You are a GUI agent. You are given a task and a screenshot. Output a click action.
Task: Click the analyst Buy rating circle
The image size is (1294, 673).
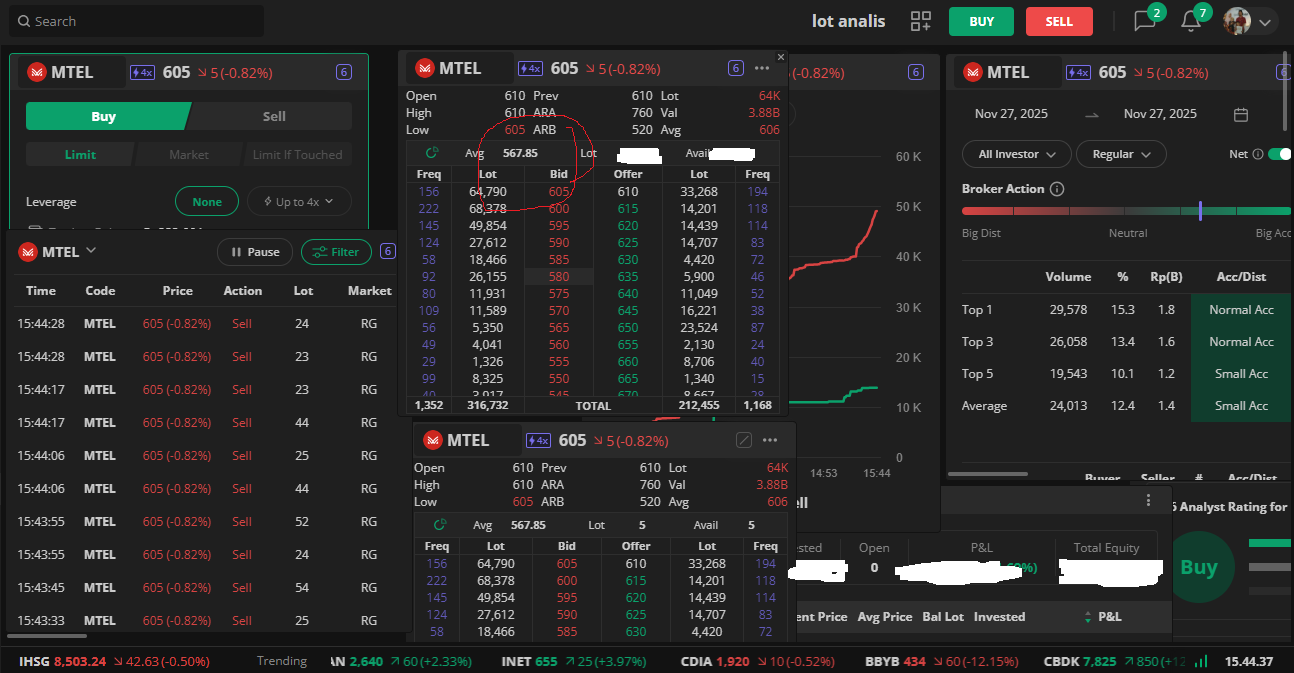pyautogui.click(x=1199, y=567)
